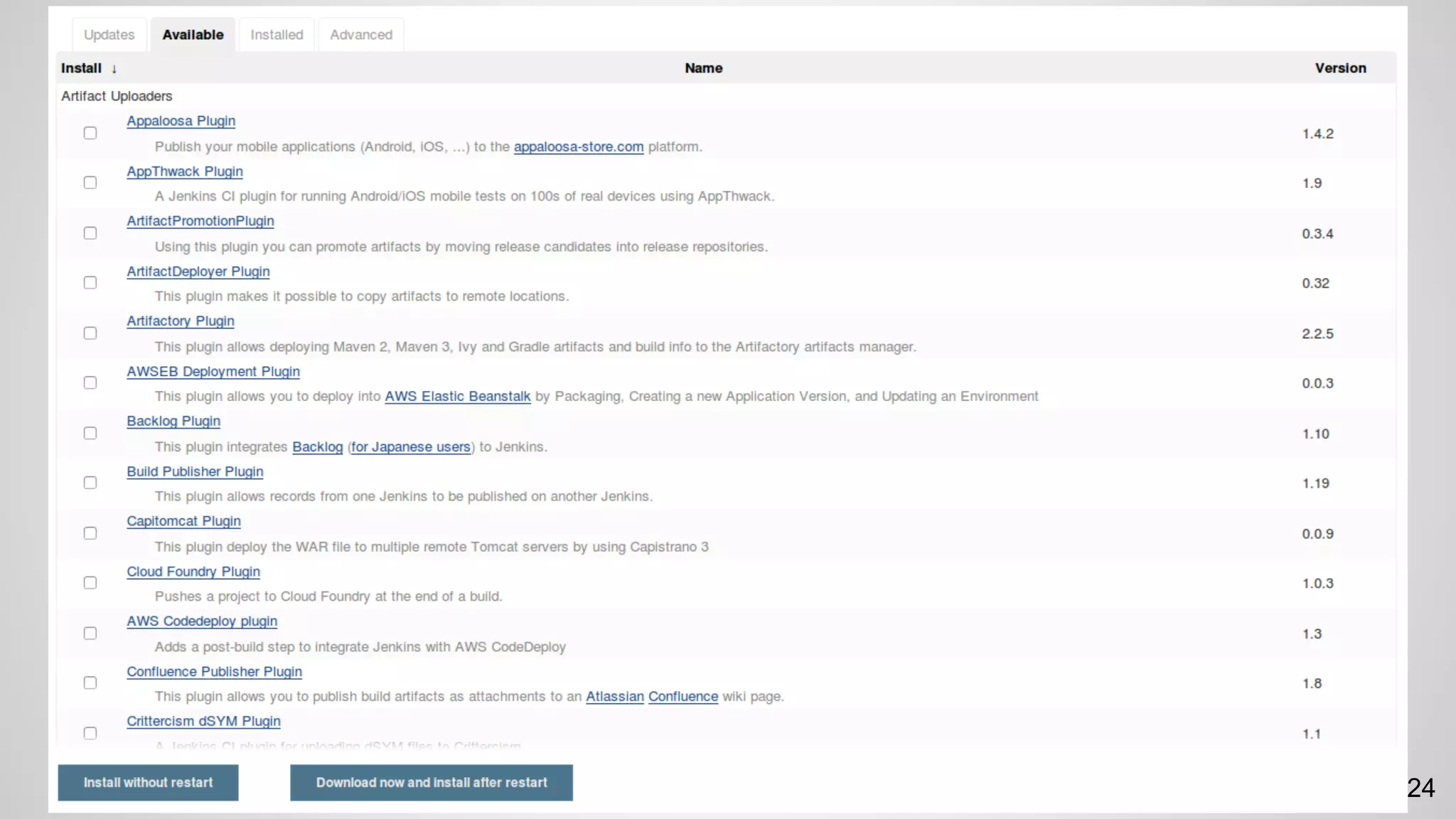
Task: Switch to the Updates tab
Action: coord(109,35)
